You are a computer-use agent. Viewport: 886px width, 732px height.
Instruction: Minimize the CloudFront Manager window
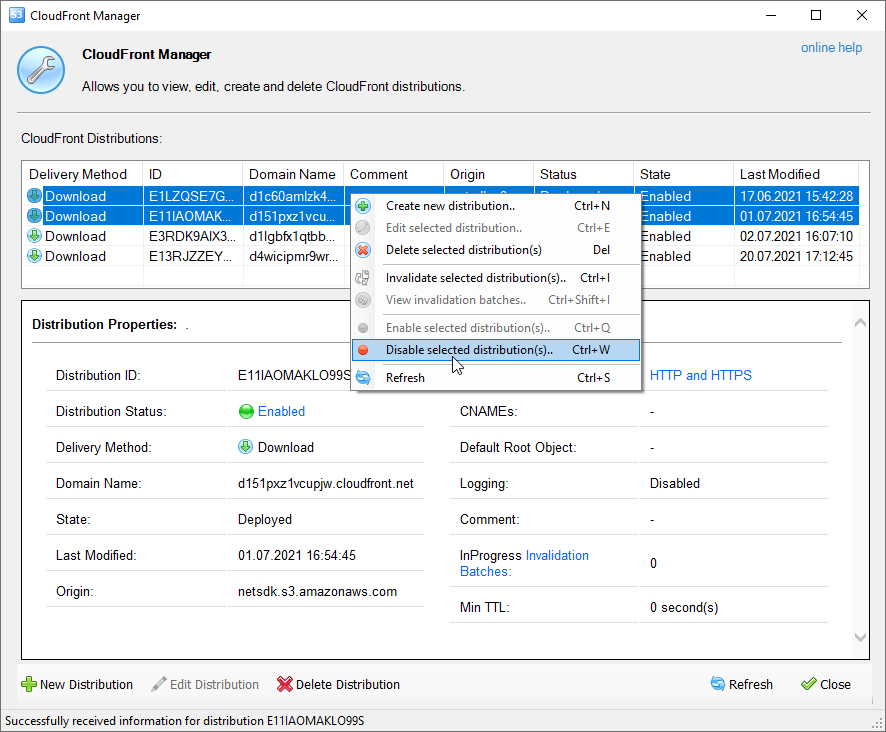[x=771, y=15]
